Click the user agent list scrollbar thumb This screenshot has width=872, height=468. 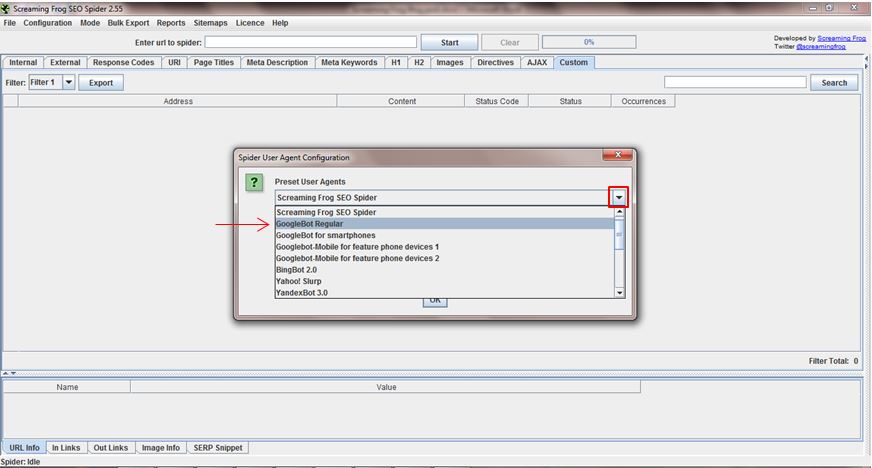pos(620,233)
